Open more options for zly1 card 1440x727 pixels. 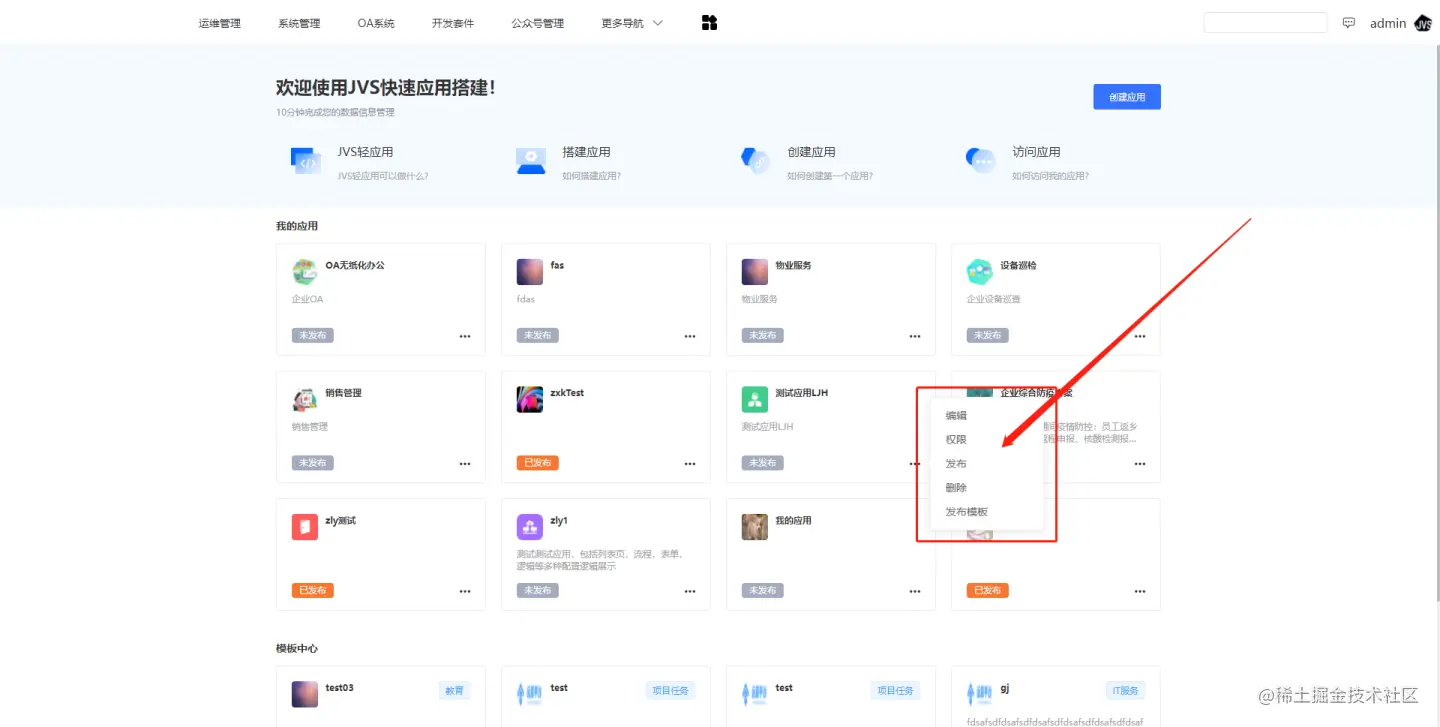coord(690,591)
